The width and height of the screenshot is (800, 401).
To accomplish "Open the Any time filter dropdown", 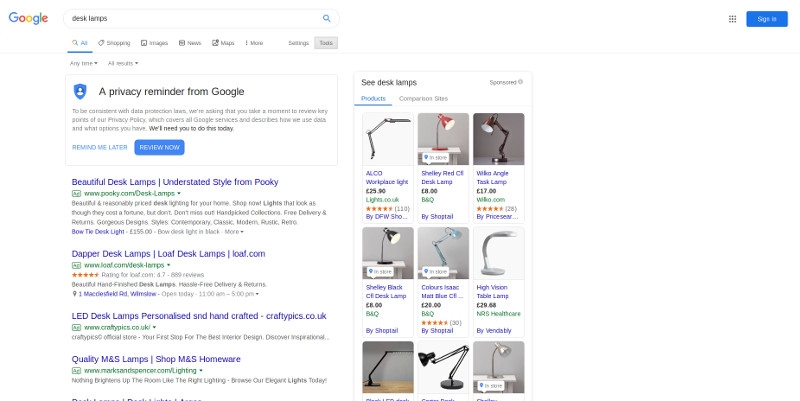I will tap(84, 64).
